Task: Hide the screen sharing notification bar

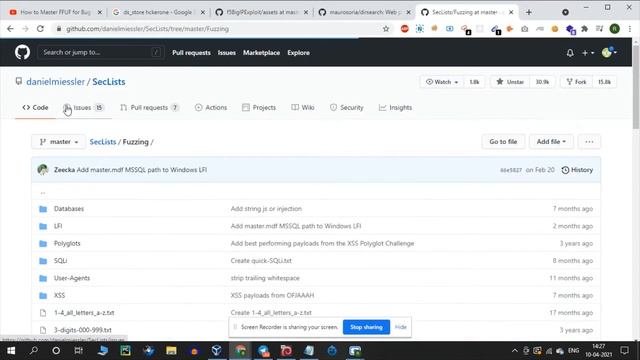Action: click(400, 327)
